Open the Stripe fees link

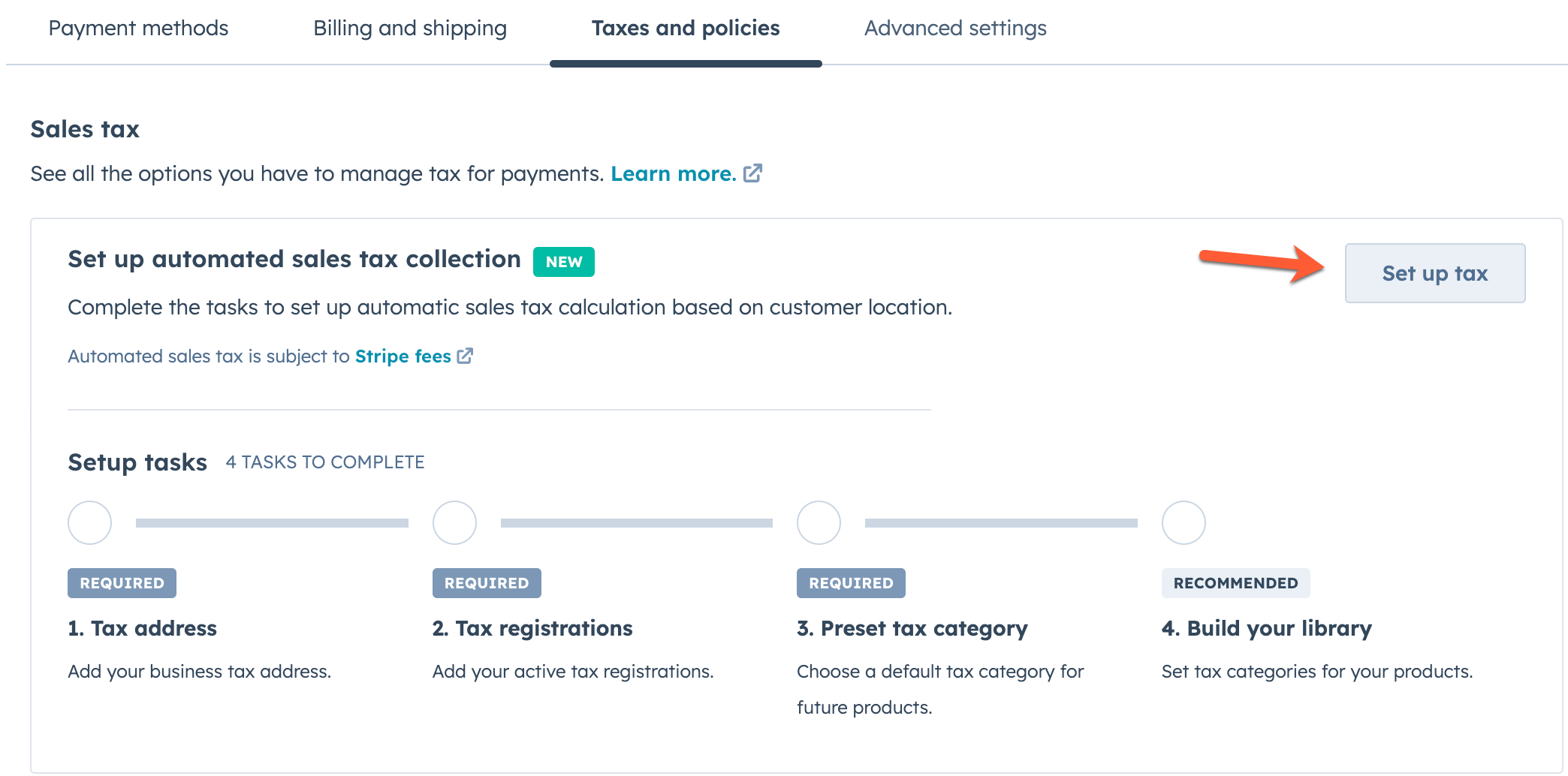pyautogui.click(x=403, y=356)
